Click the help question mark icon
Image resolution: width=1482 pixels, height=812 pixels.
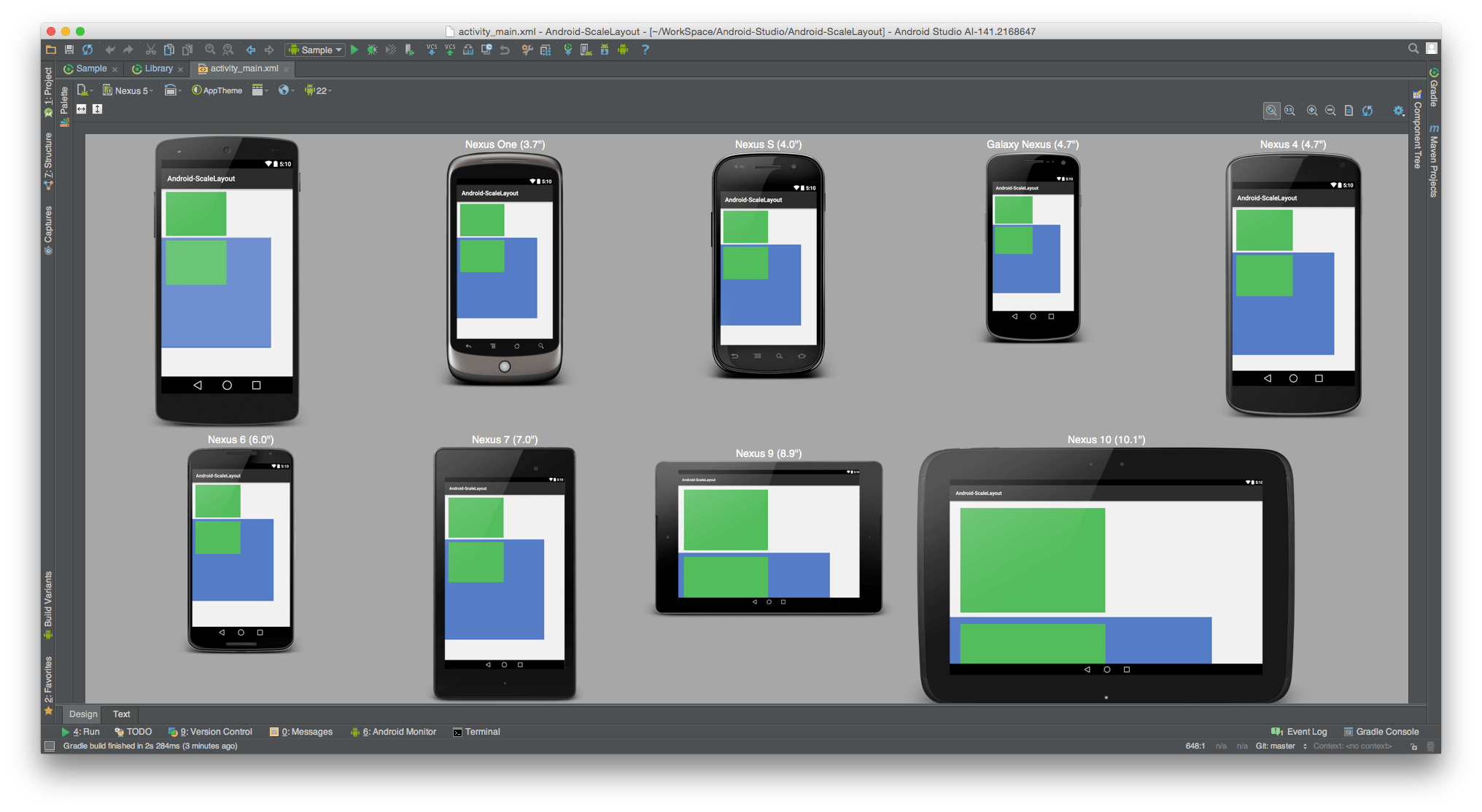(645, 50)
